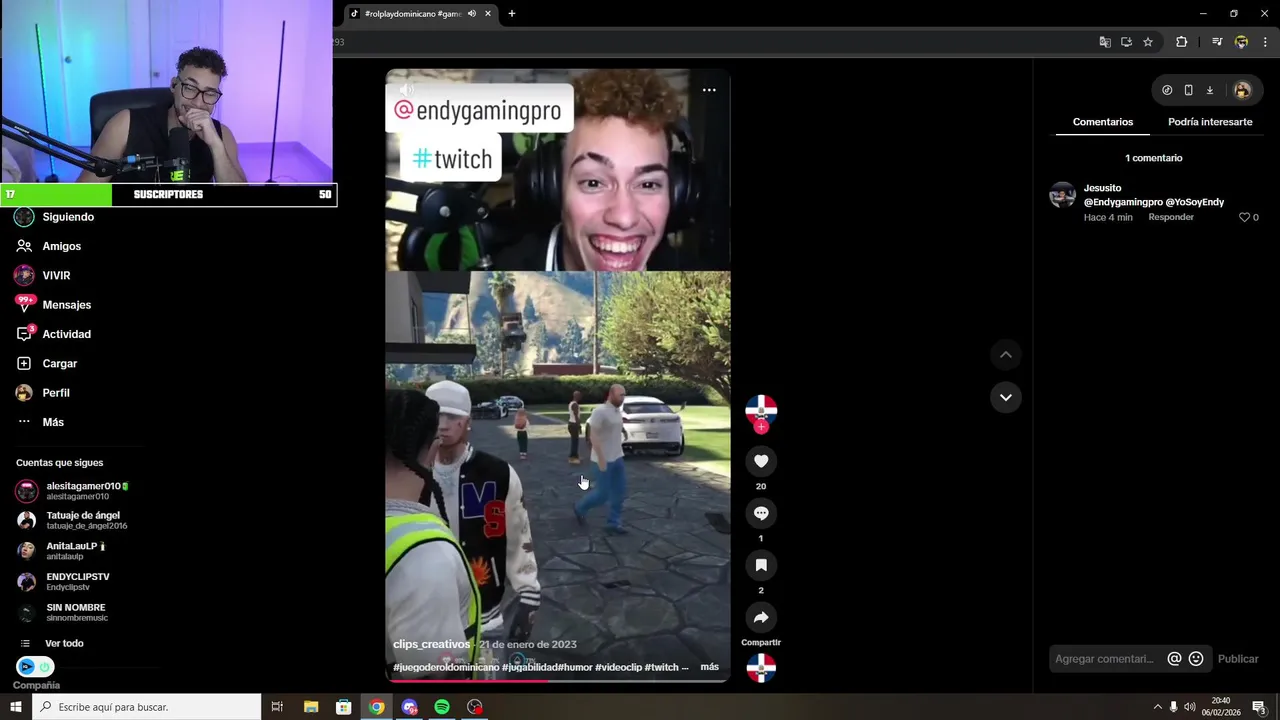Open comments via speech bubble icon
The height and width of the screenshot is (720, 1280).
[x=761, y=513]
